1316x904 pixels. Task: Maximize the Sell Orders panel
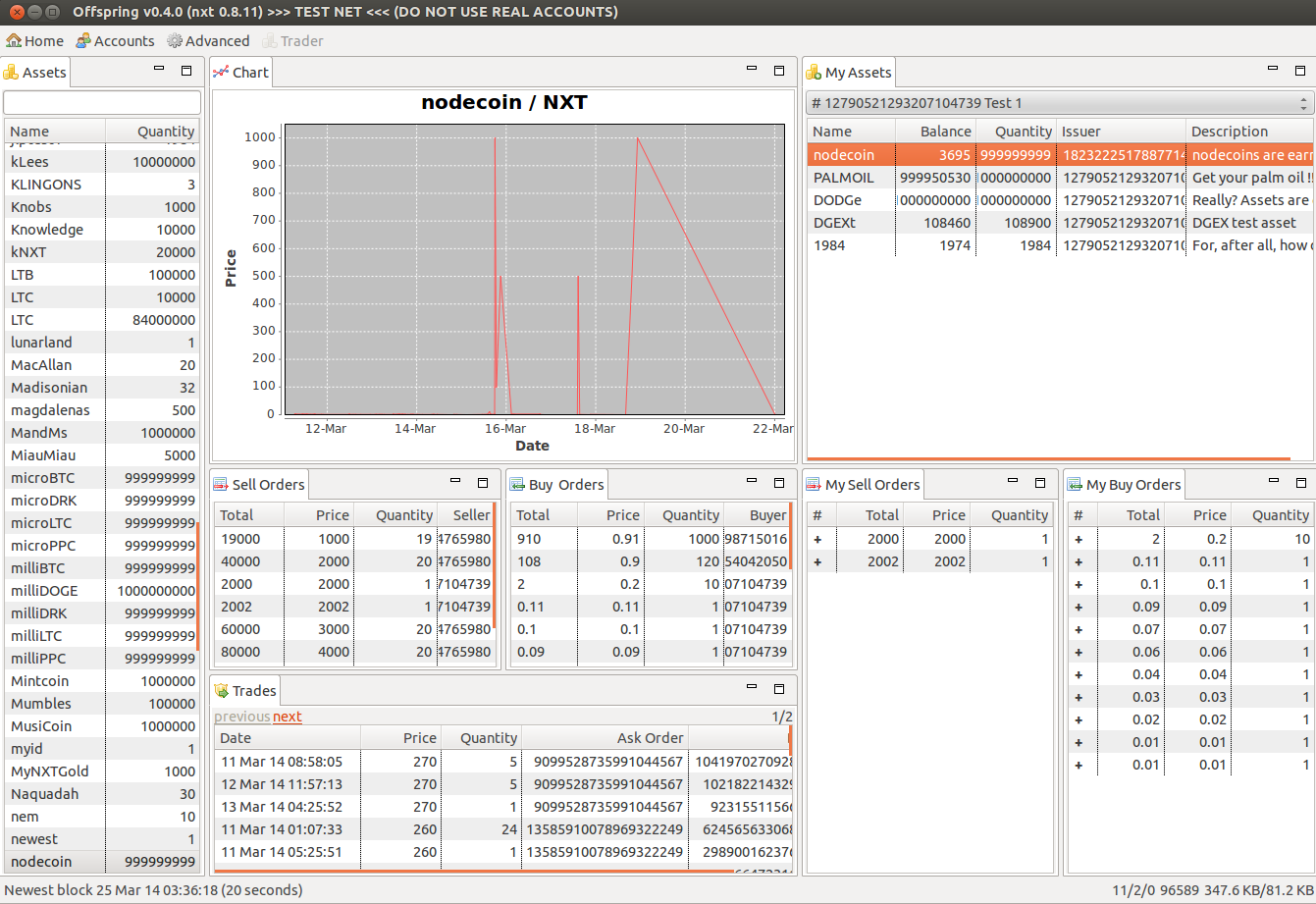[483, 483]
